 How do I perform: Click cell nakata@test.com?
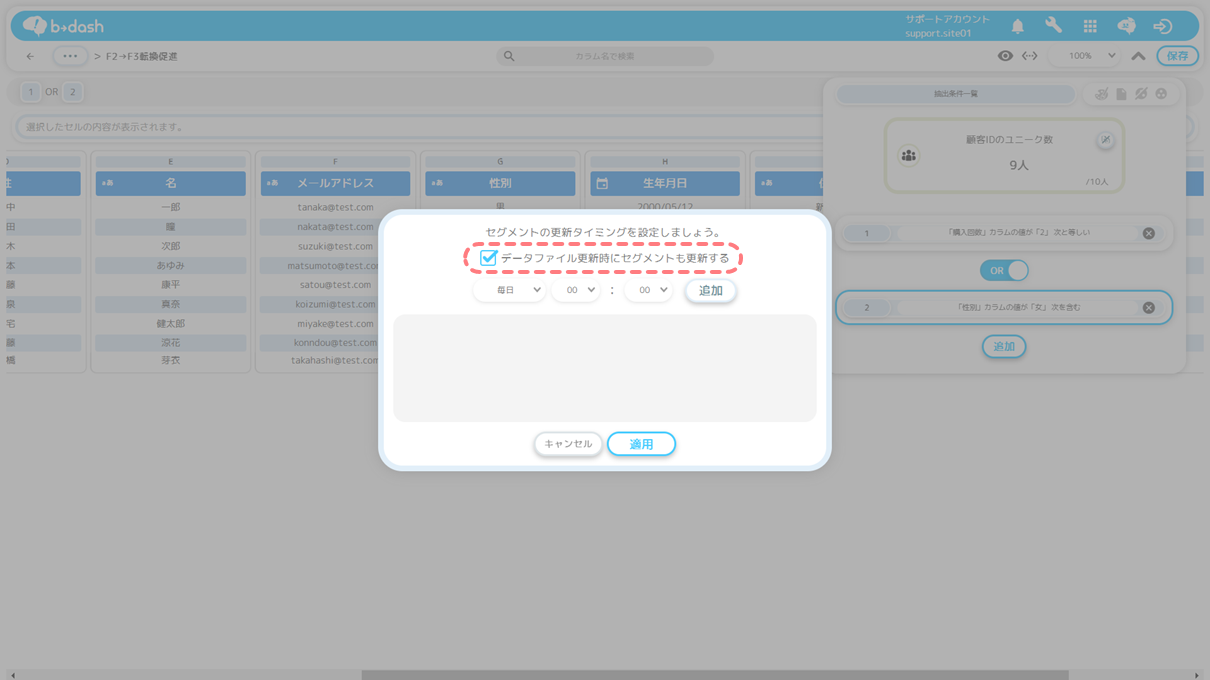click(x=335, y=227)
